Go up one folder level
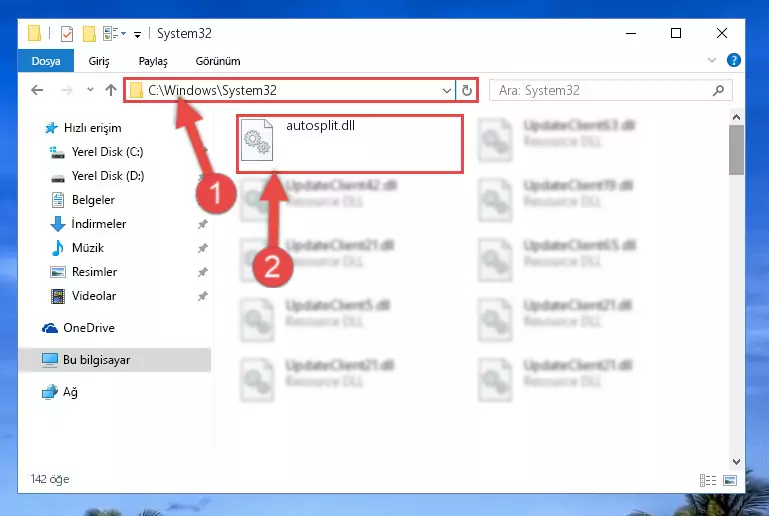This screenshot has width=769, height=516. coord(111,90)
